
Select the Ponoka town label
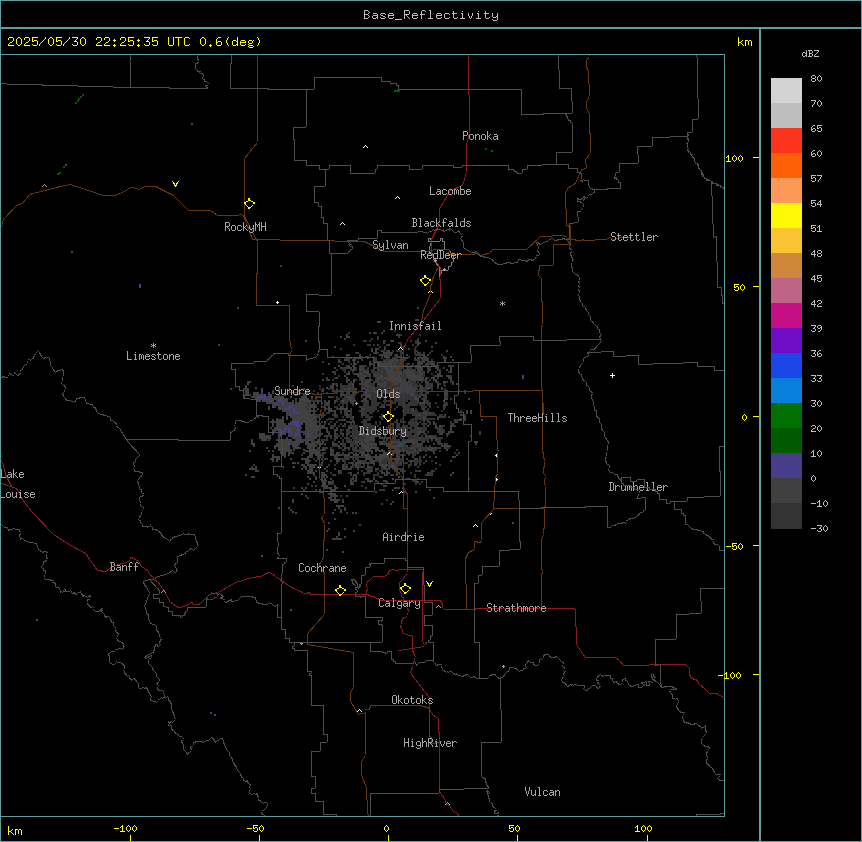coord(480,136)
